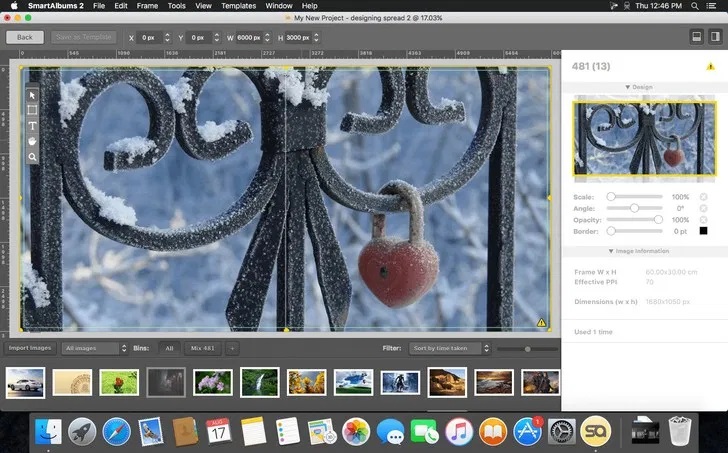Open the Sort by time taken dropdown
This screenshot has width=728, height=453.
click(450, 348)
